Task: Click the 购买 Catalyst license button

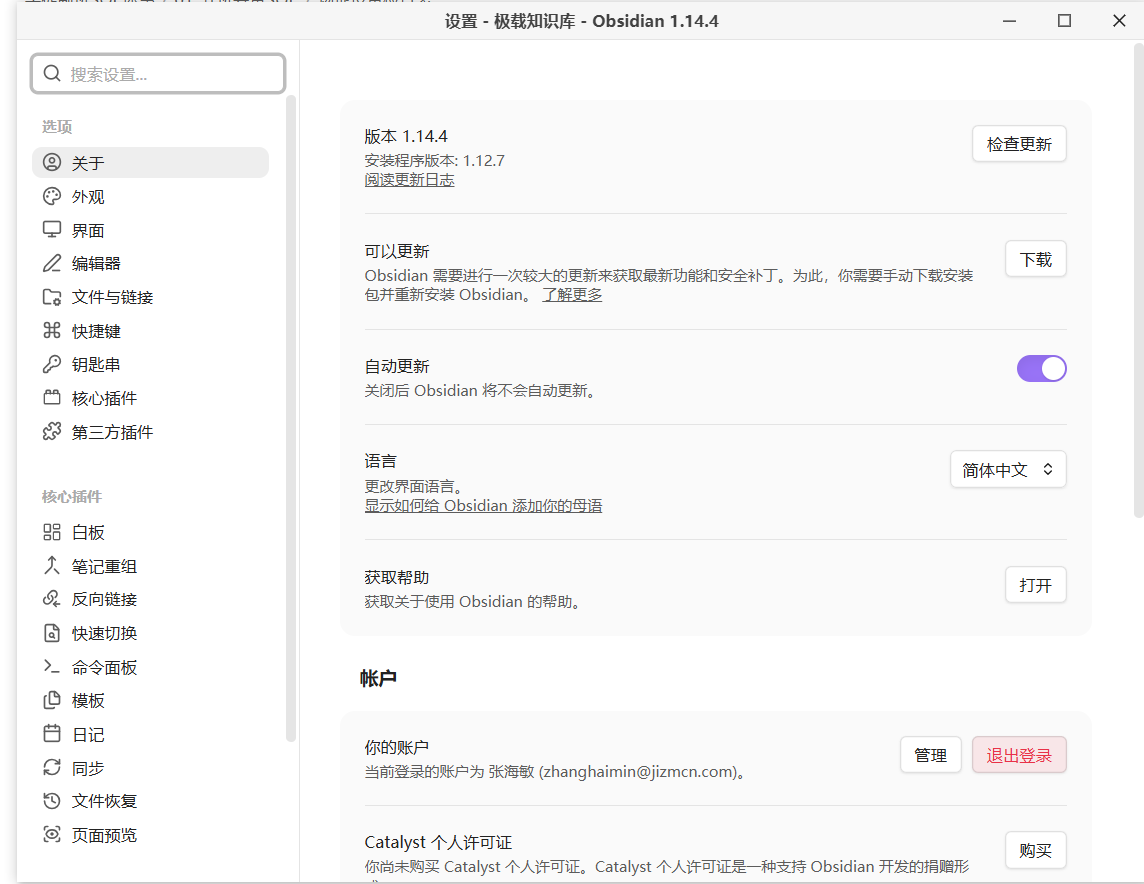Action: 1035,850
